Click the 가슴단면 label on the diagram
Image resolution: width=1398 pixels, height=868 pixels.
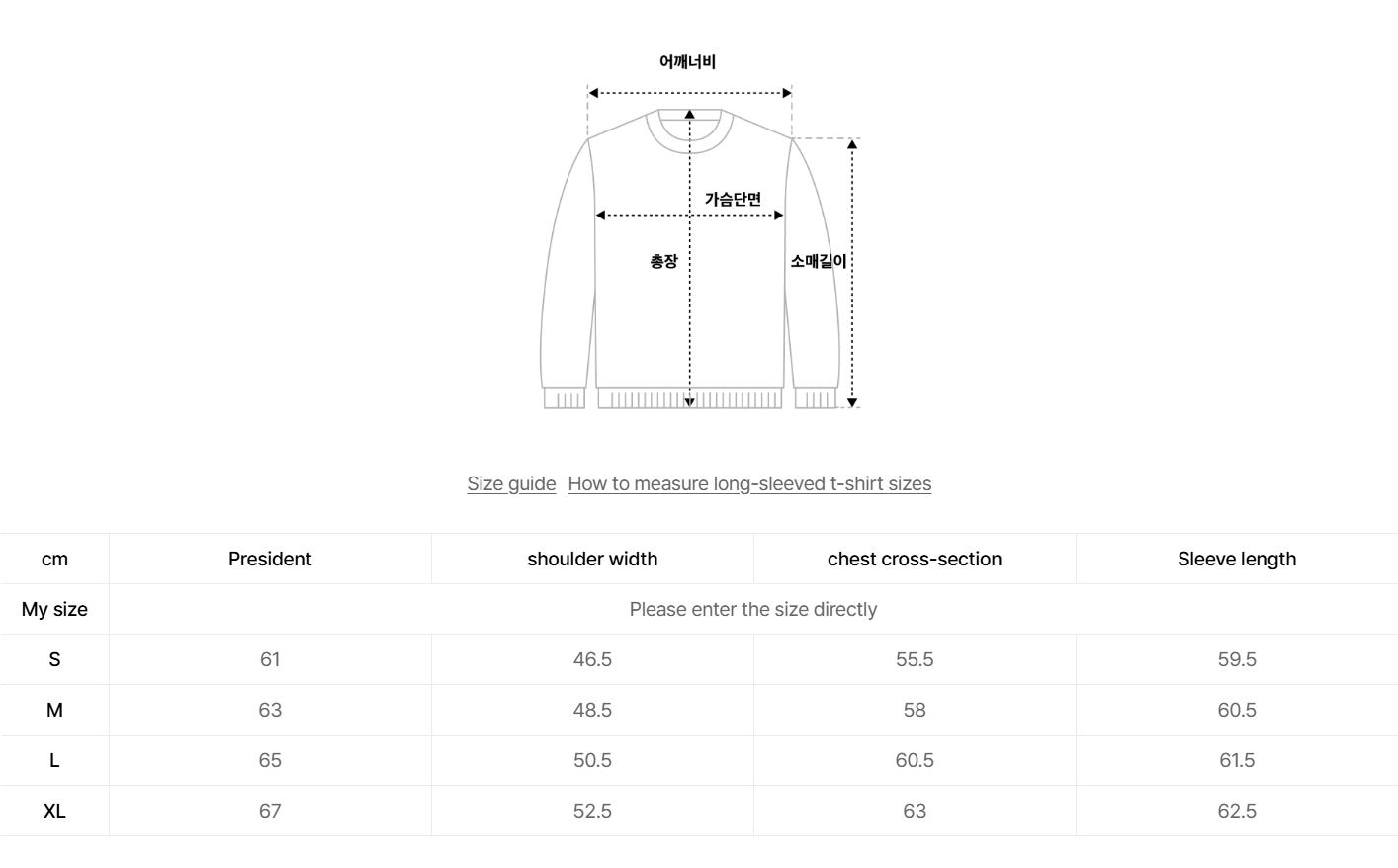click(x=733, y=199)
